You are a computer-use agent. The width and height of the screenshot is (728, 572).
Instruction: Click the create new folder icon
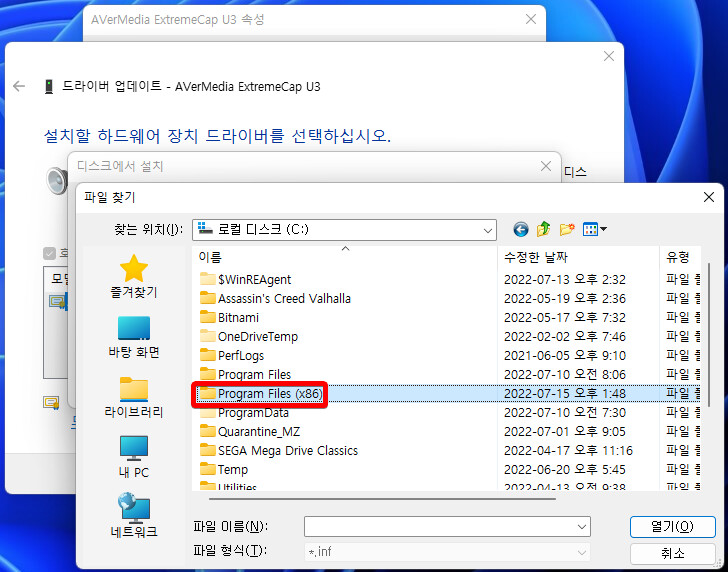coord(567,229)
